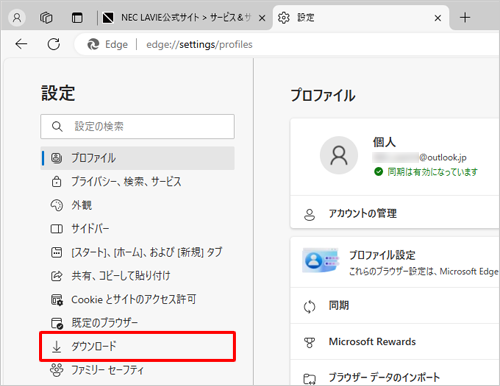Open a new tab with the plus button

pos(465,17)
